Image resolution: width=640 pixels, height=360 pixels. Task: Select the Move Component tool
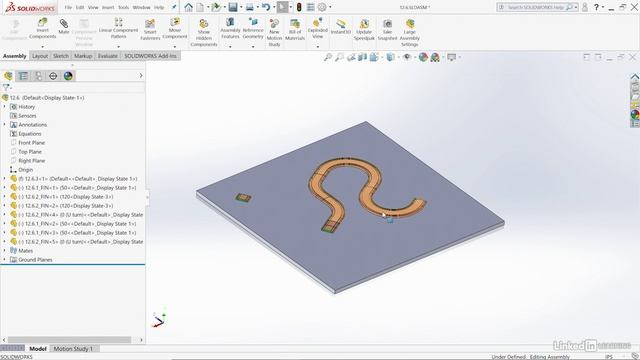point(175,29)
